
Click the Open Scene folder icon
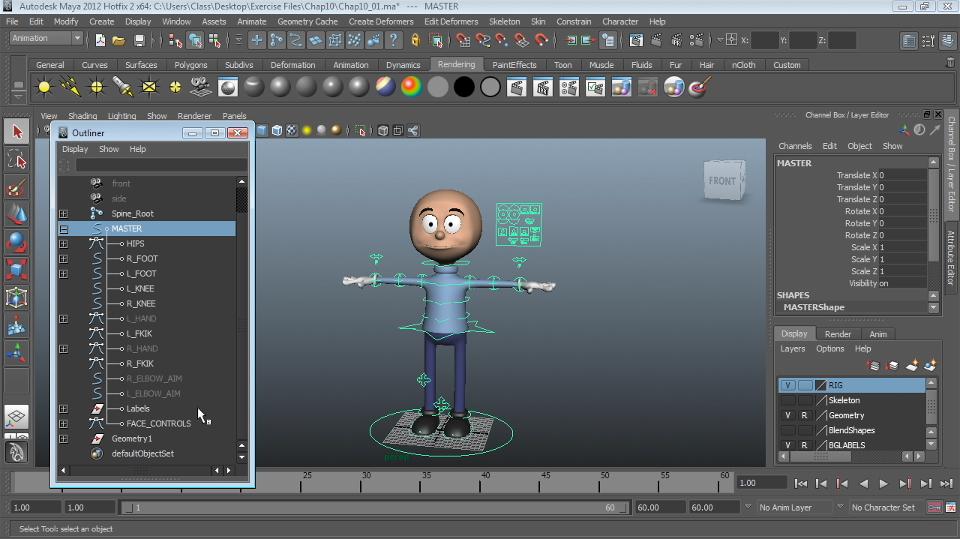click(x=119, y=40)
